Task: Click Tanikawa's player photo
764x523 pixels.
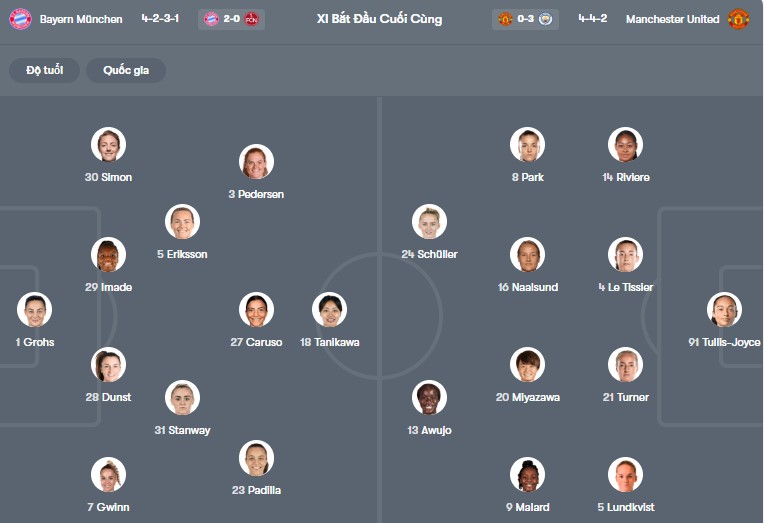Action: [x=329, y=310]
